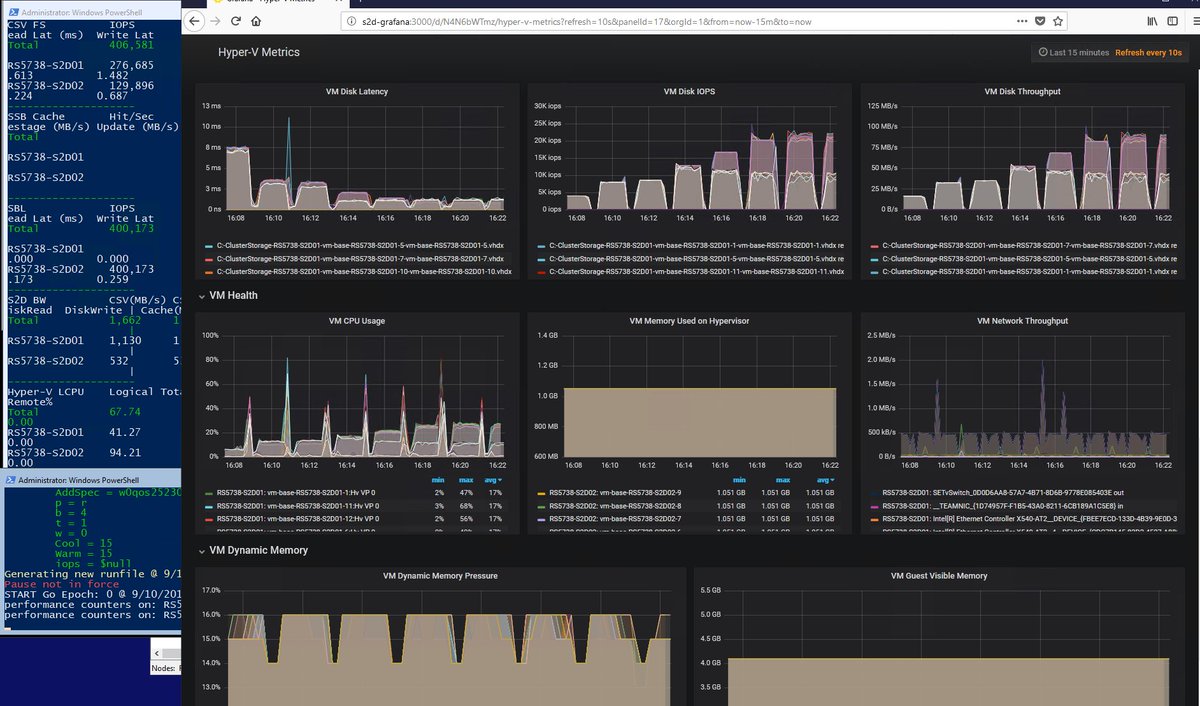Image resolution: width=1200 pixels, height=706 pixels.
Task: Collapse the VM Health row
Action: (x=227, y=295)
